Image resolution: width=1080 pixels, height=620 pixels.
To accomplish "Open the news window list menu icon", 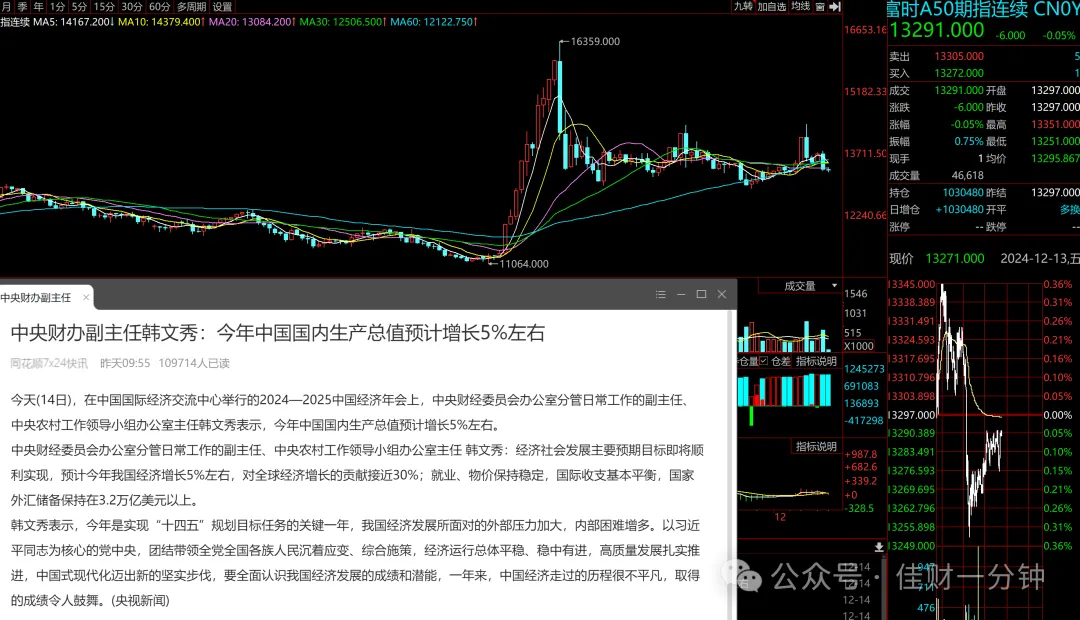I will point(661,294).
